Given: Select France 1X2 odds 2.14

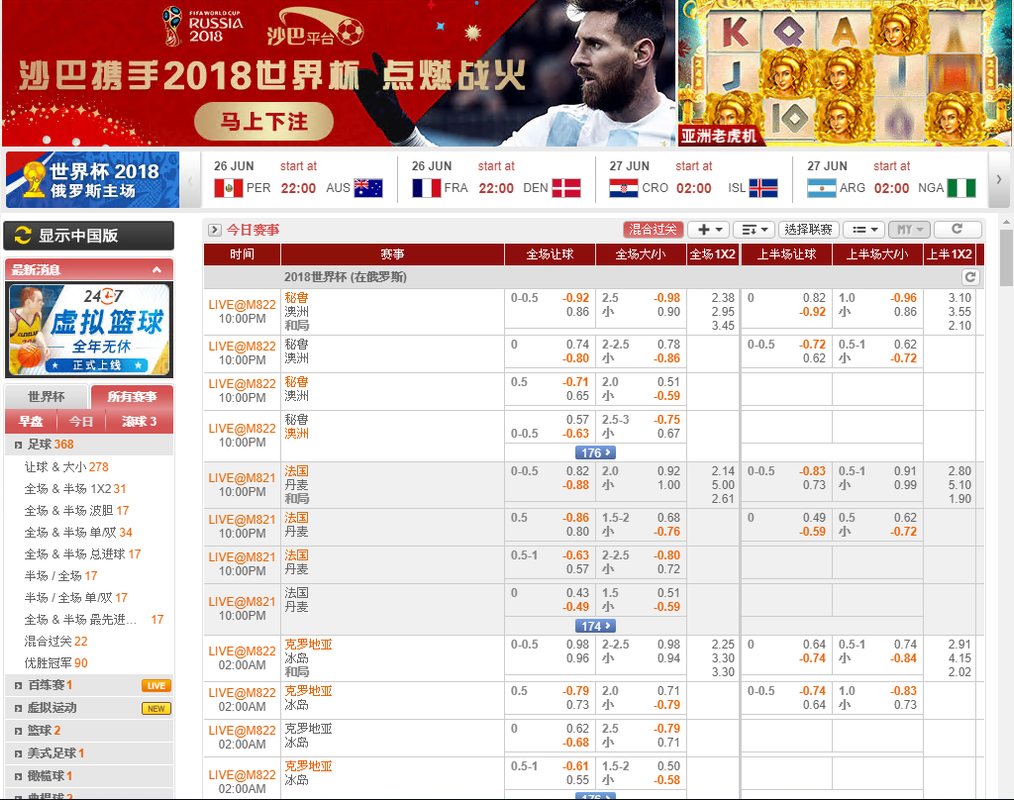Looking at the screenshot, I should pos(723,471).
